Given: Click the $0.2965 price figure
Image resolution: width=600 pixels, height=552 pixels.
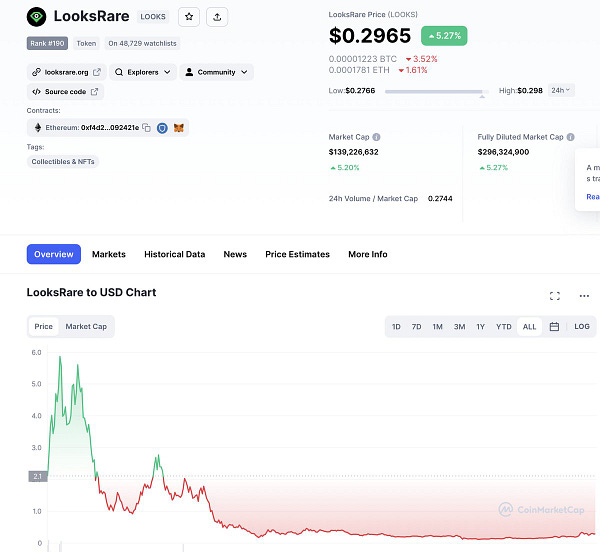Looking at the screenshot, I should click(x=370, y=36).
